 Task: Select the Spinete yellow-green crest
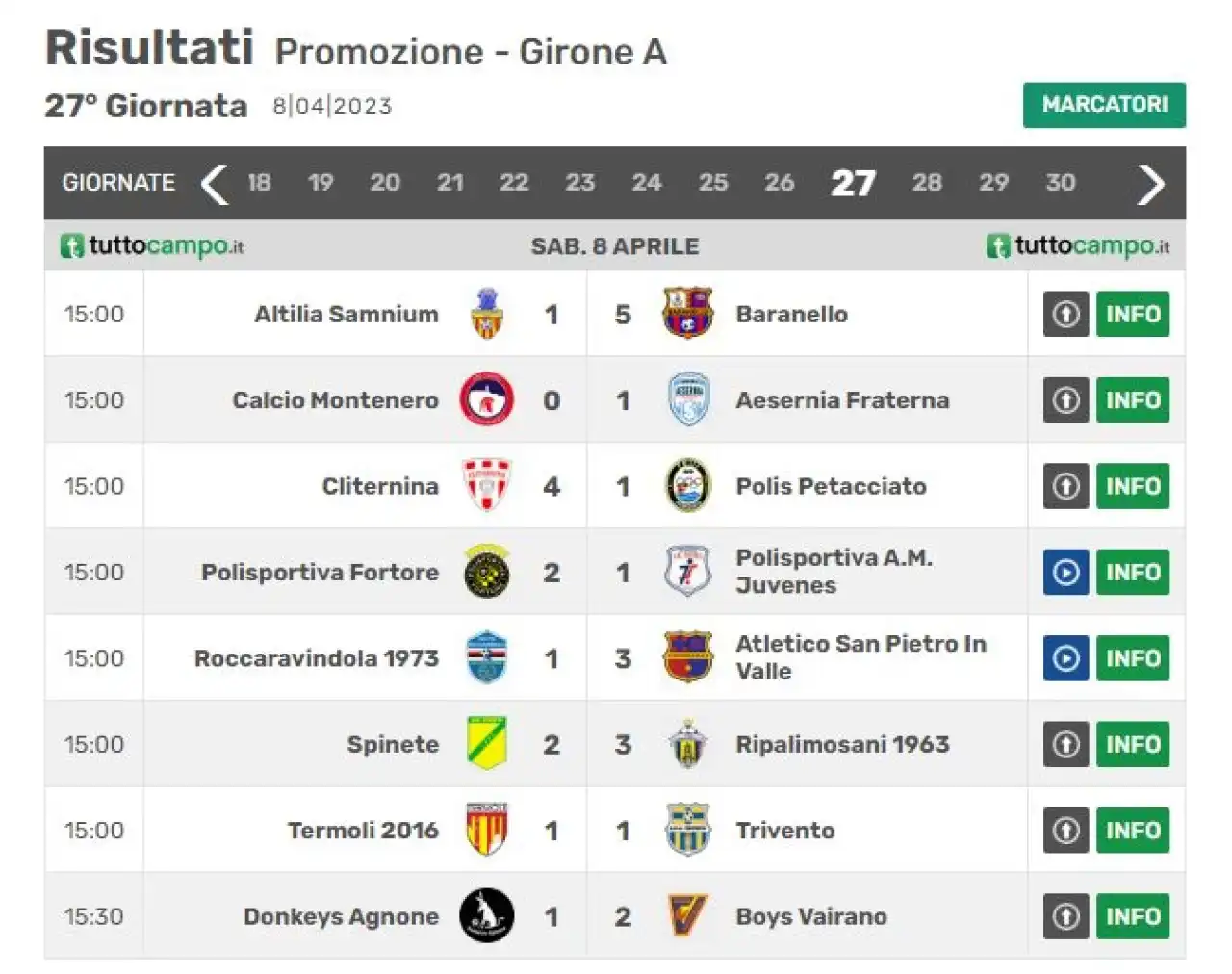(486, 743)
